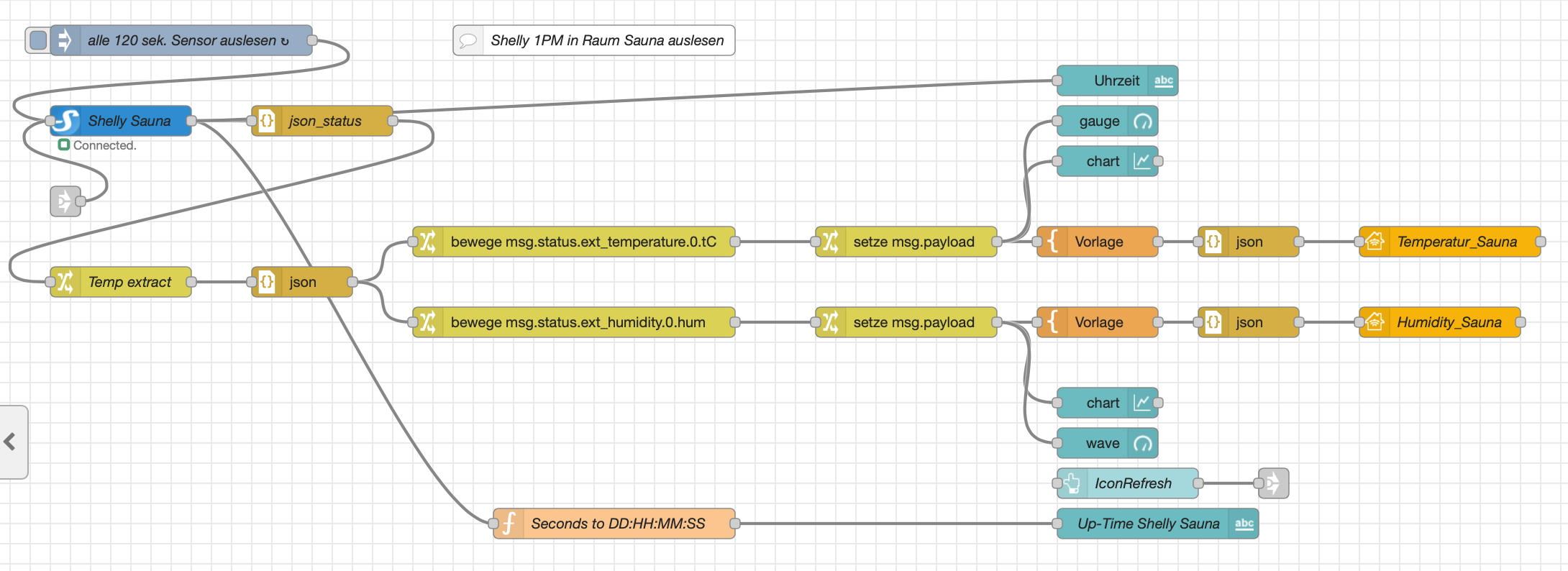Expand the collapsed sidebar with left chevron
The height and width of the screenshot is (571, 1568).
pyautogui.click(x=10, y=442)
